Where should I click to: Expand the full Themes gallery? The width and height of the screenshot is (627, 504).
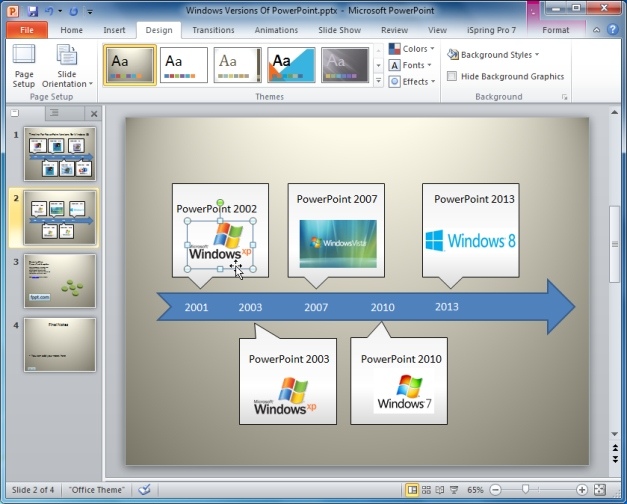point(378,81)
